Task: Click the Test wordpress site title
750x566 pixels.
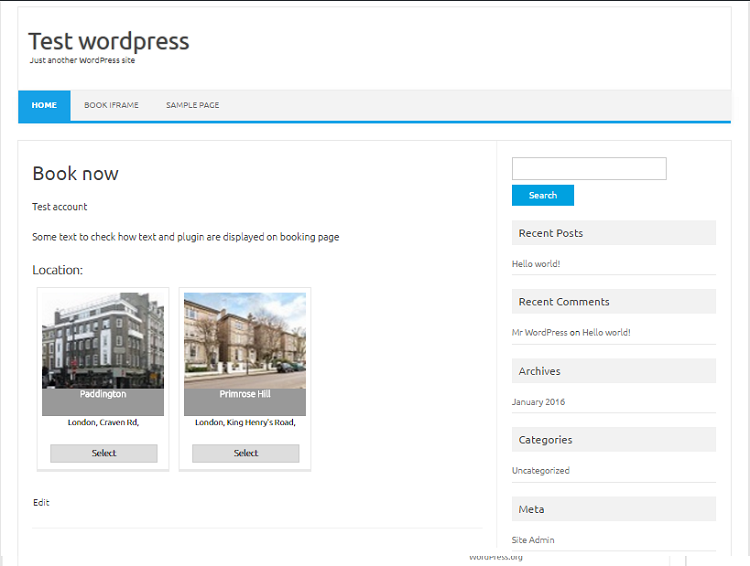Action: 108,41
